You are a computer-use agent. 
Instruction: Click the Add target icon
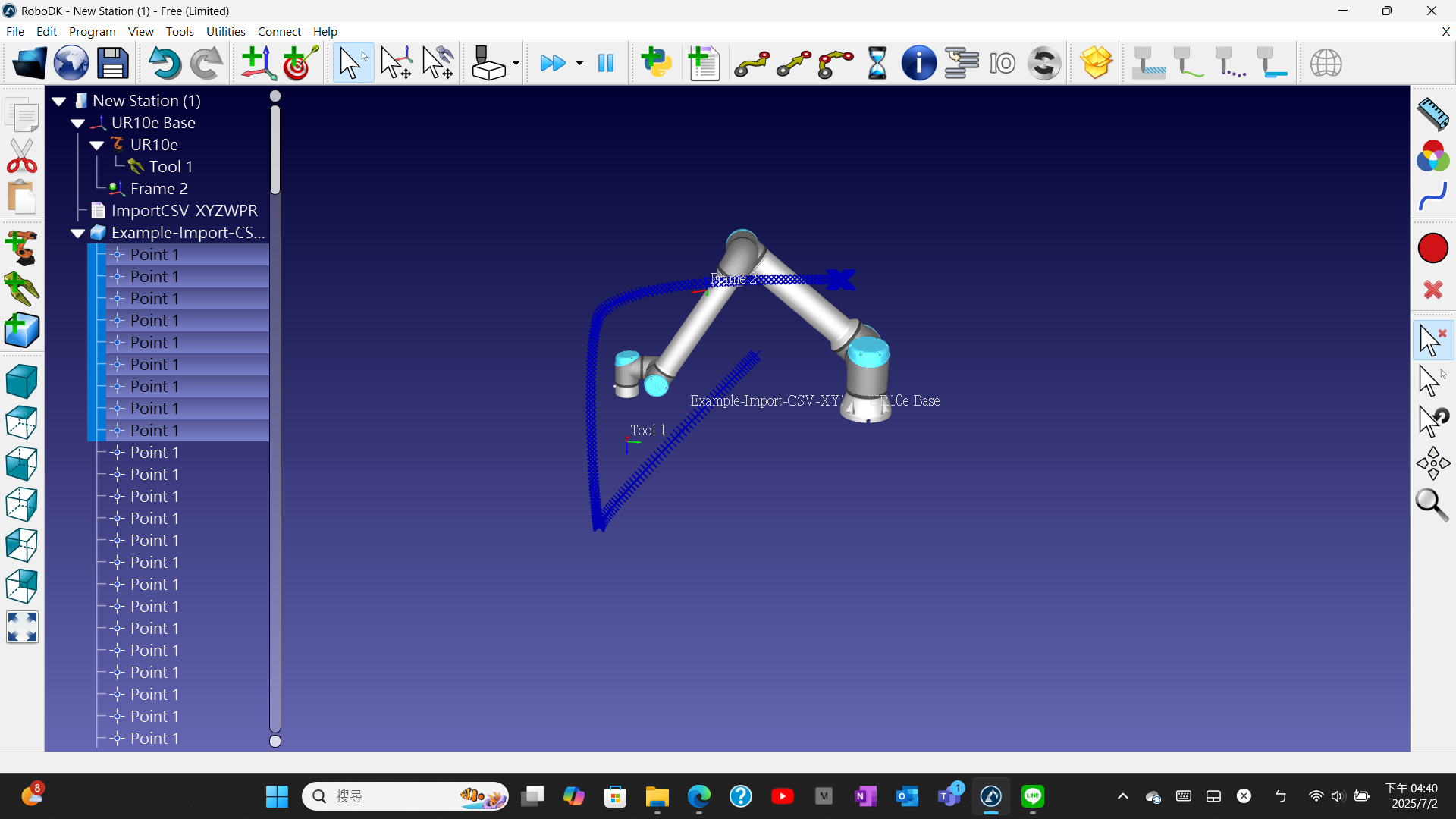click(300, 64)
